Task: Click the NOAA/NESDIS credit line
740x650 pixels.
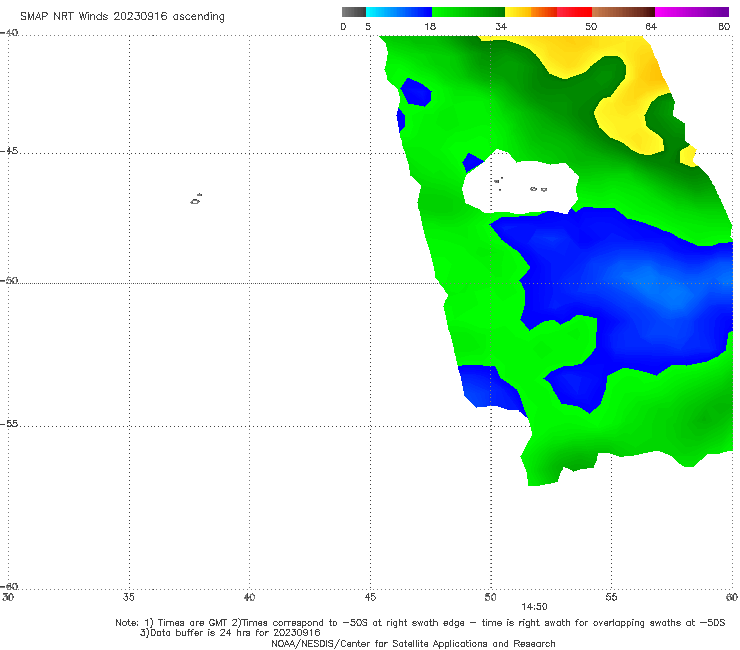Action: (x=413, y=643)
